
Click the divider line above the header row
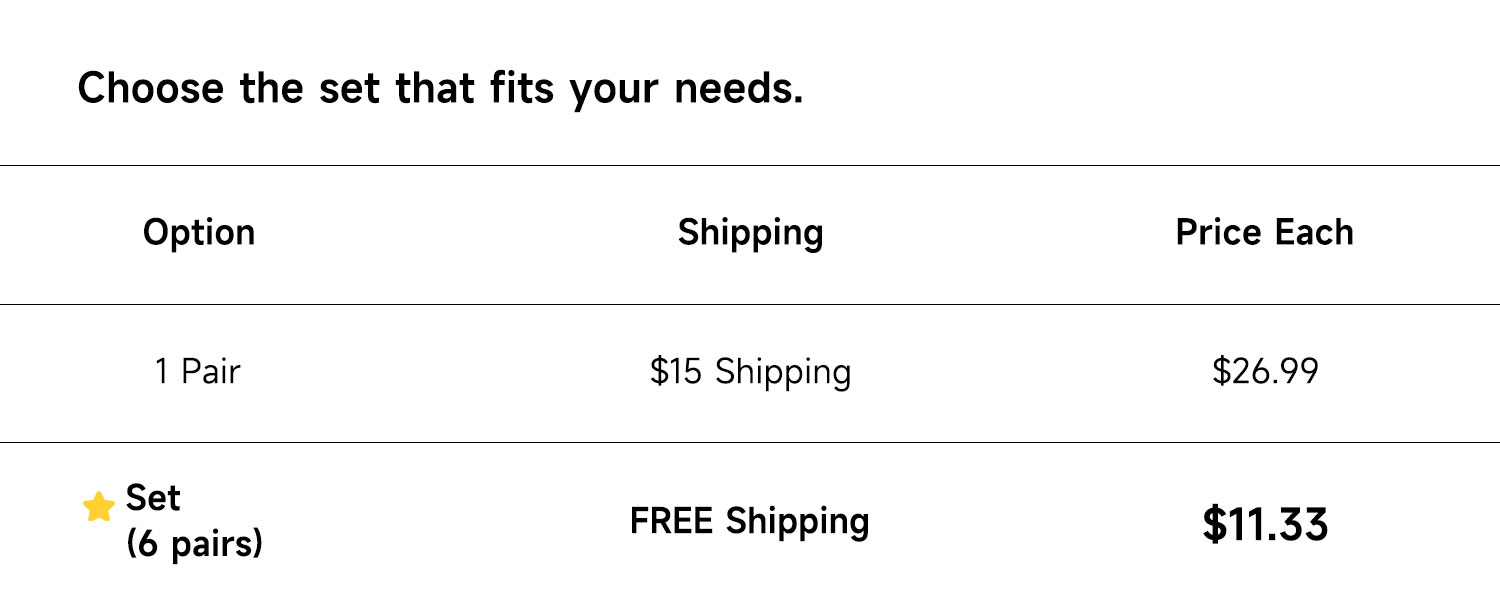(750, 165)
